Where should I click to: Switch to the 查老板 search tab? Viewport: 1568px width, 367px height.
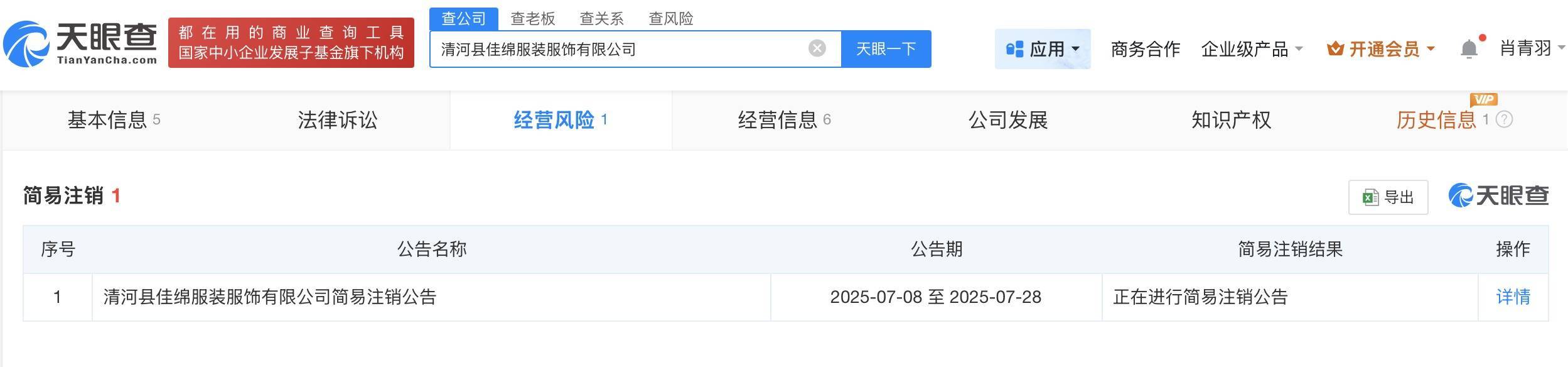tap(532, 18)
